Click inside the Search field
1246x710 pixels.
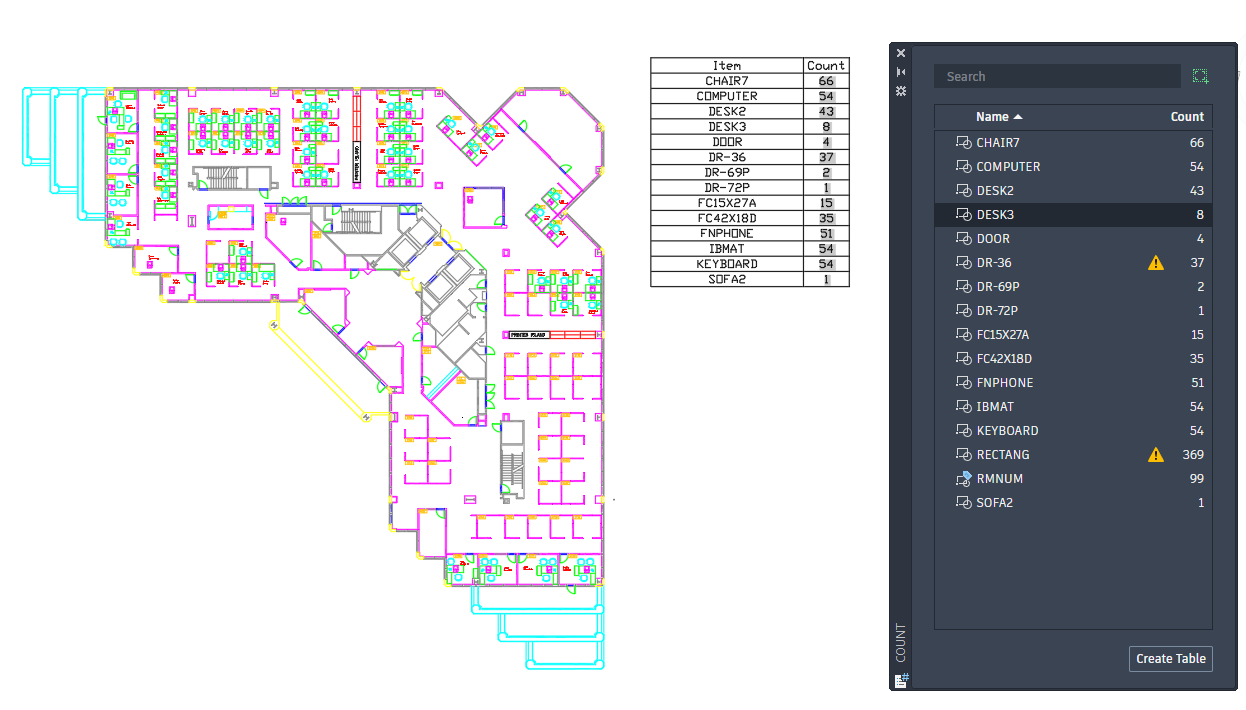tap(1057, 76)
